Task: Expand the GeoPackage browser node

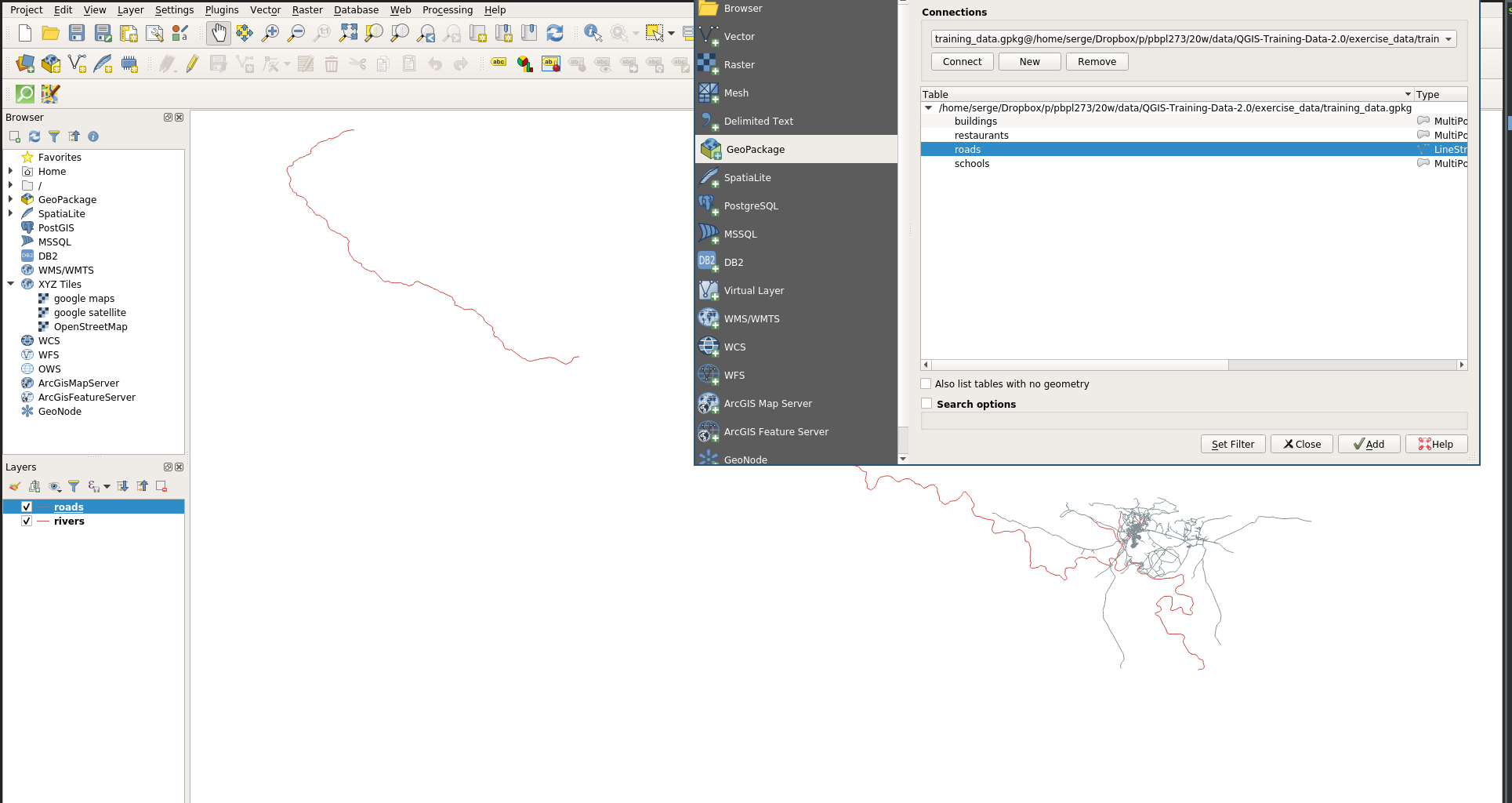Action: pyautogui.click(x=11, y=200)
